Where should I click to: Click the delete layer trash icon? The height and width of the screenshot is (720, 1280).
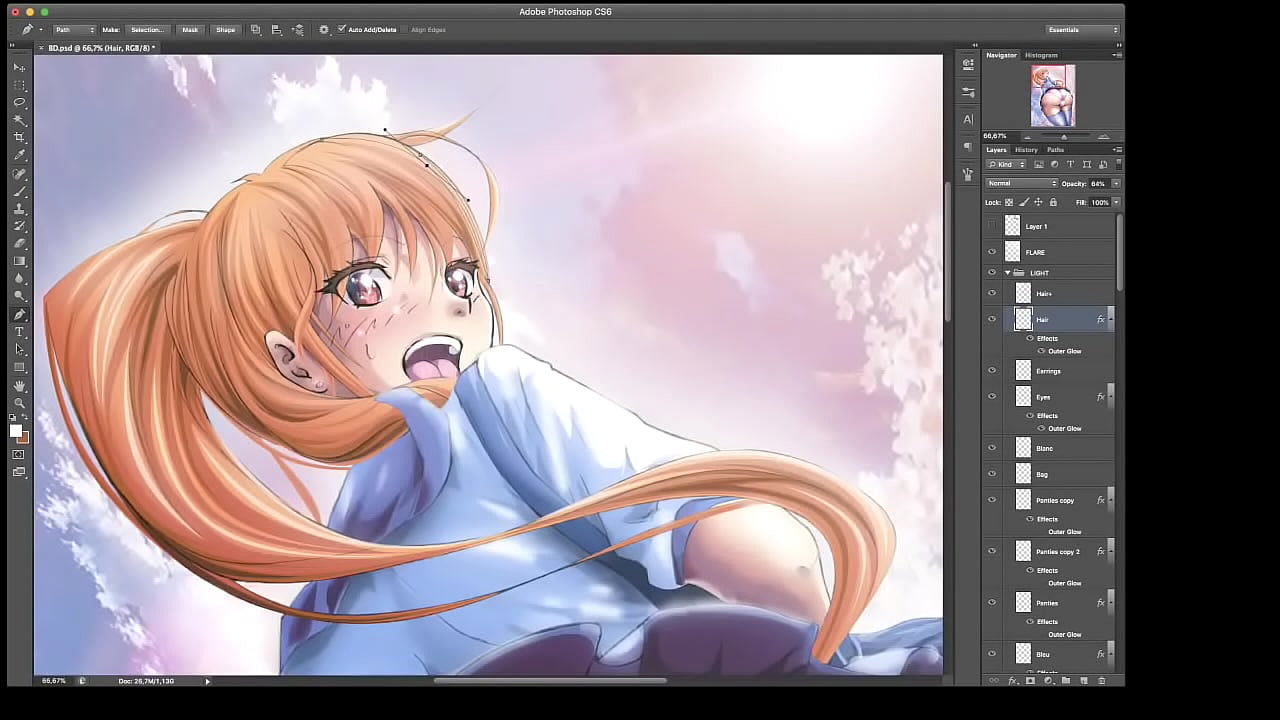[1102, 681]
